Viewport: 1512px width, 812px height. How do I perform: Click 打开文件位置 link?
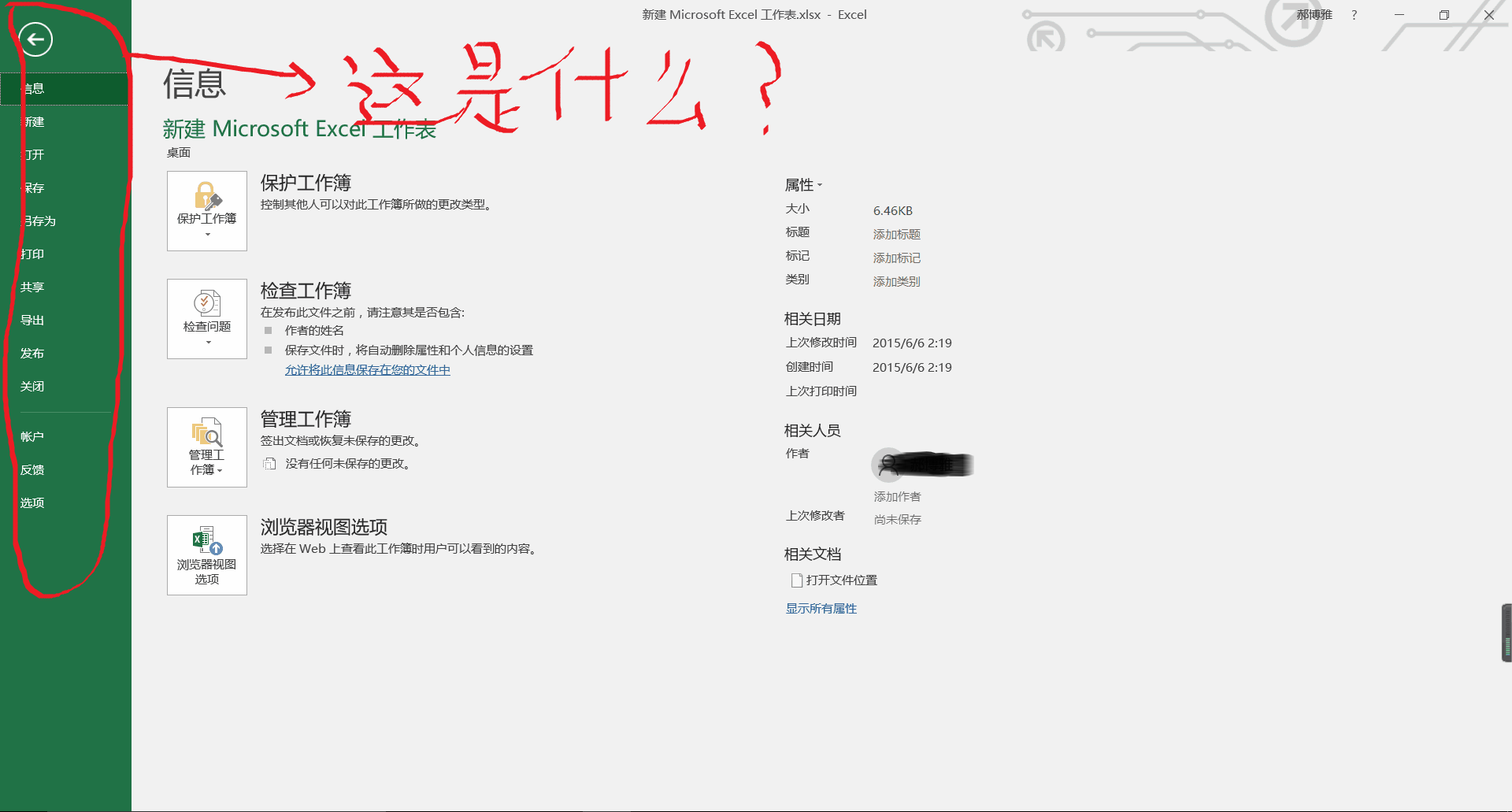pyautogui.click(x=842, y=580)
